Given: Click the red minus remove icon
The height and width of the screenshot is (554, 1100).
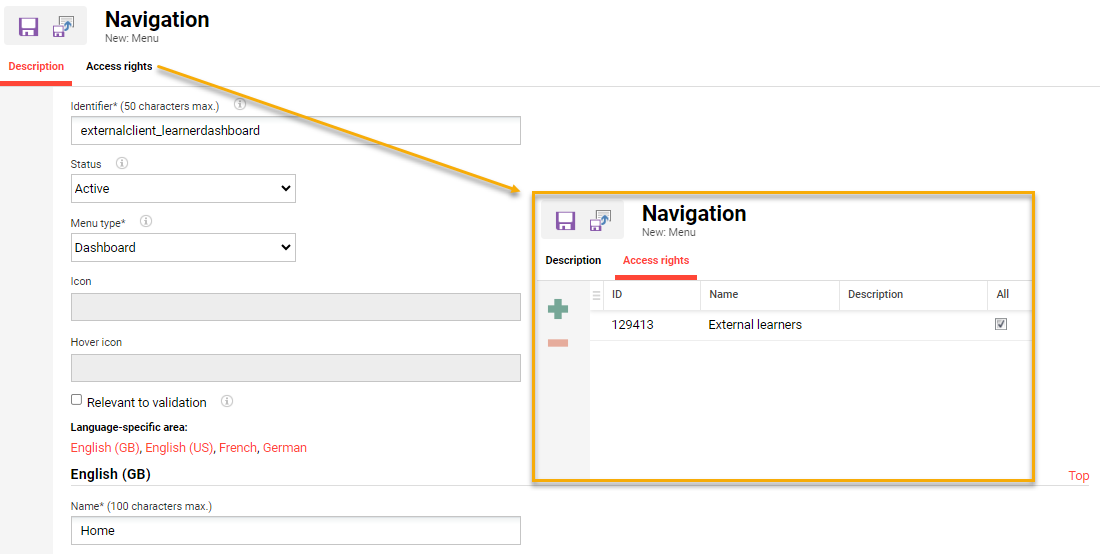Looking at the screenshot, I should tap(558, 343).
